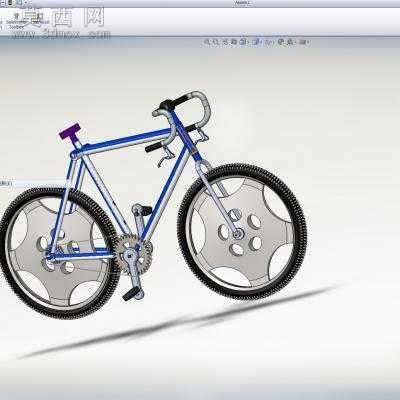The width and height of the screenshot is (400, 400).
Task: Select the purple bicycle seat
Action: coord(70,131)
